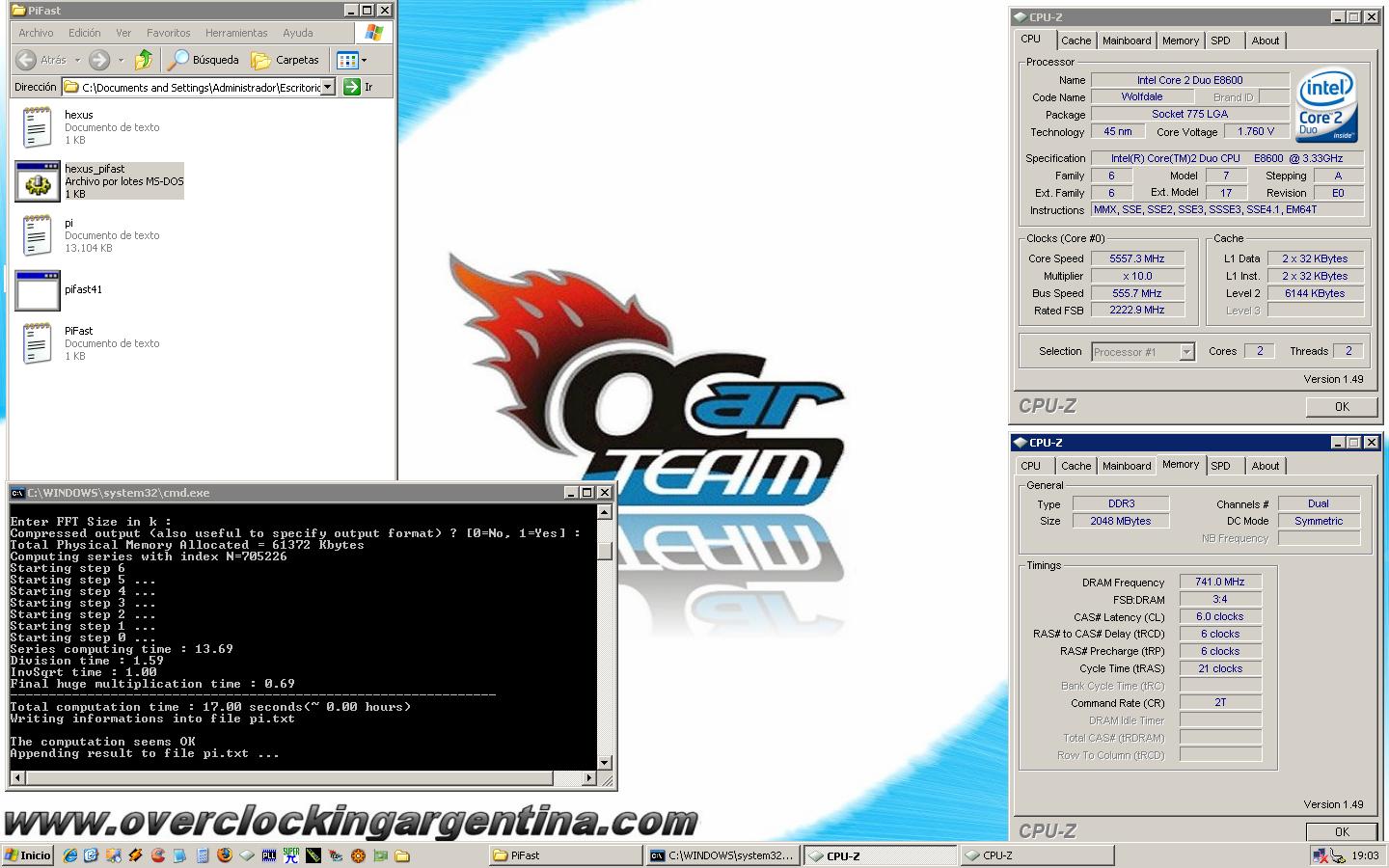The height and width of the screenshot is (868, 1389).
Task: Open the Edición menu
Action: [x=84, y=33]
